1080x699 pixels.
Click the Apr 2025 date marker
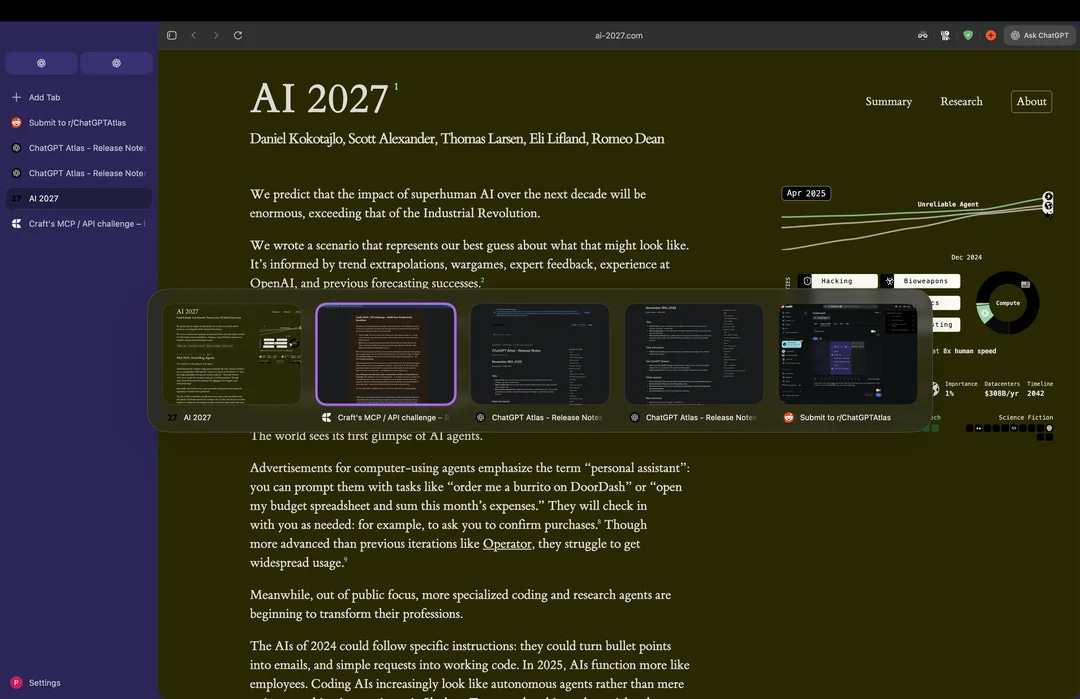(806, 194)
